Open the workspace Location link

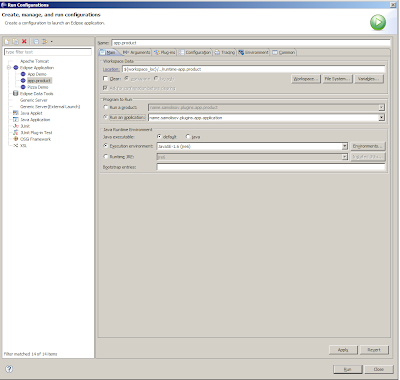click(x=111, y=69)
